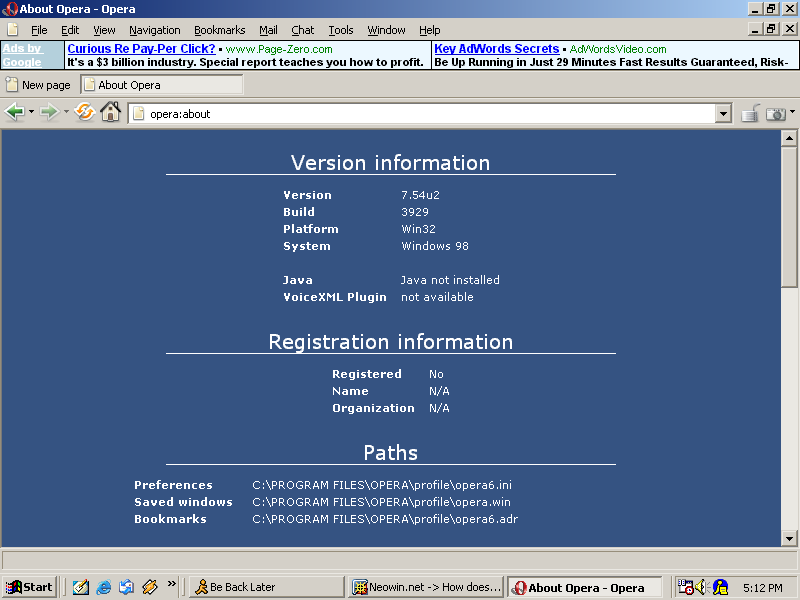Click the printer icon beside the address bar

coord(750,113)
